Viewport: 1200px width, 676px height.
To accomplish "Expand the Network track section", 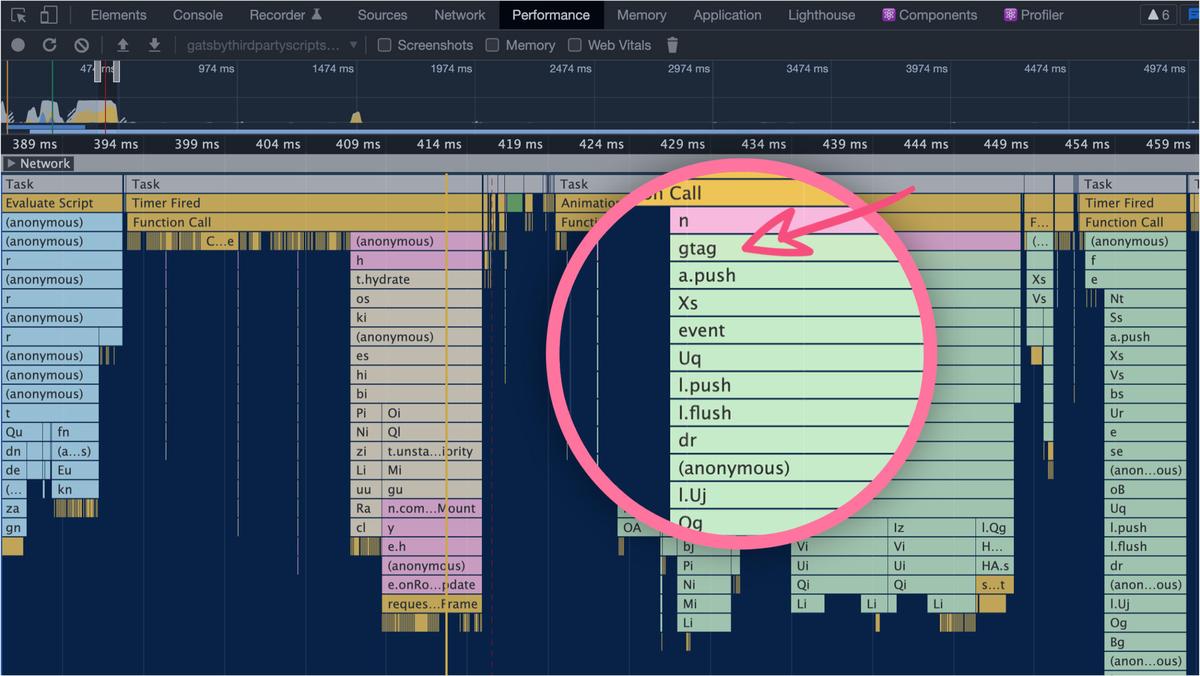I will (x=11, y=163).
